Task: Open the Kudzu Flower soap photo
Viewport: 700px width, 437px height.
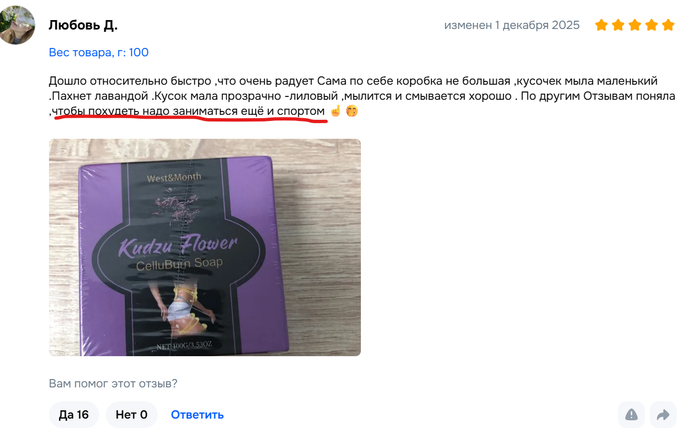Action: point(205,247)
